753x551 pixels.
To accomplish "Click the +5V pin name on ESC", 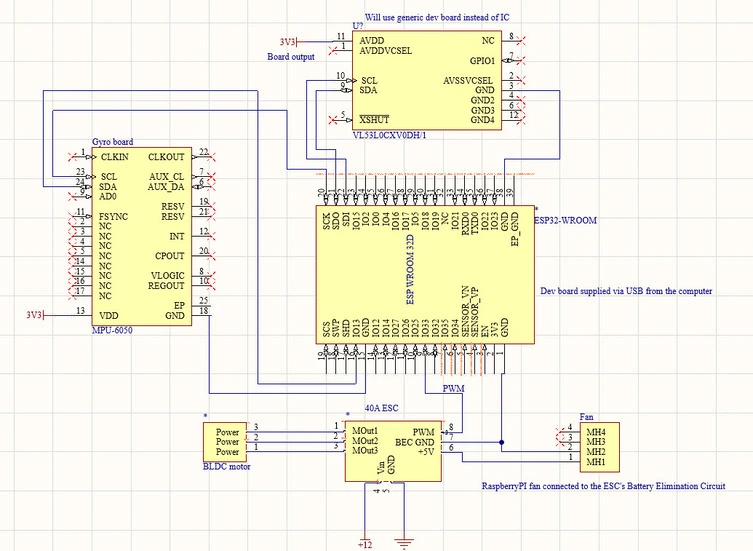I will (426, 452).
